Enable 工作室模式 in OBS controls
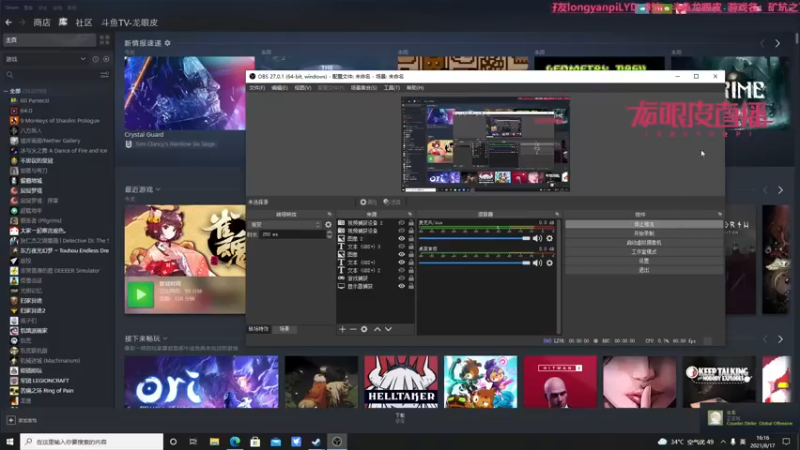The image size is (800, 450). [644, 252]
